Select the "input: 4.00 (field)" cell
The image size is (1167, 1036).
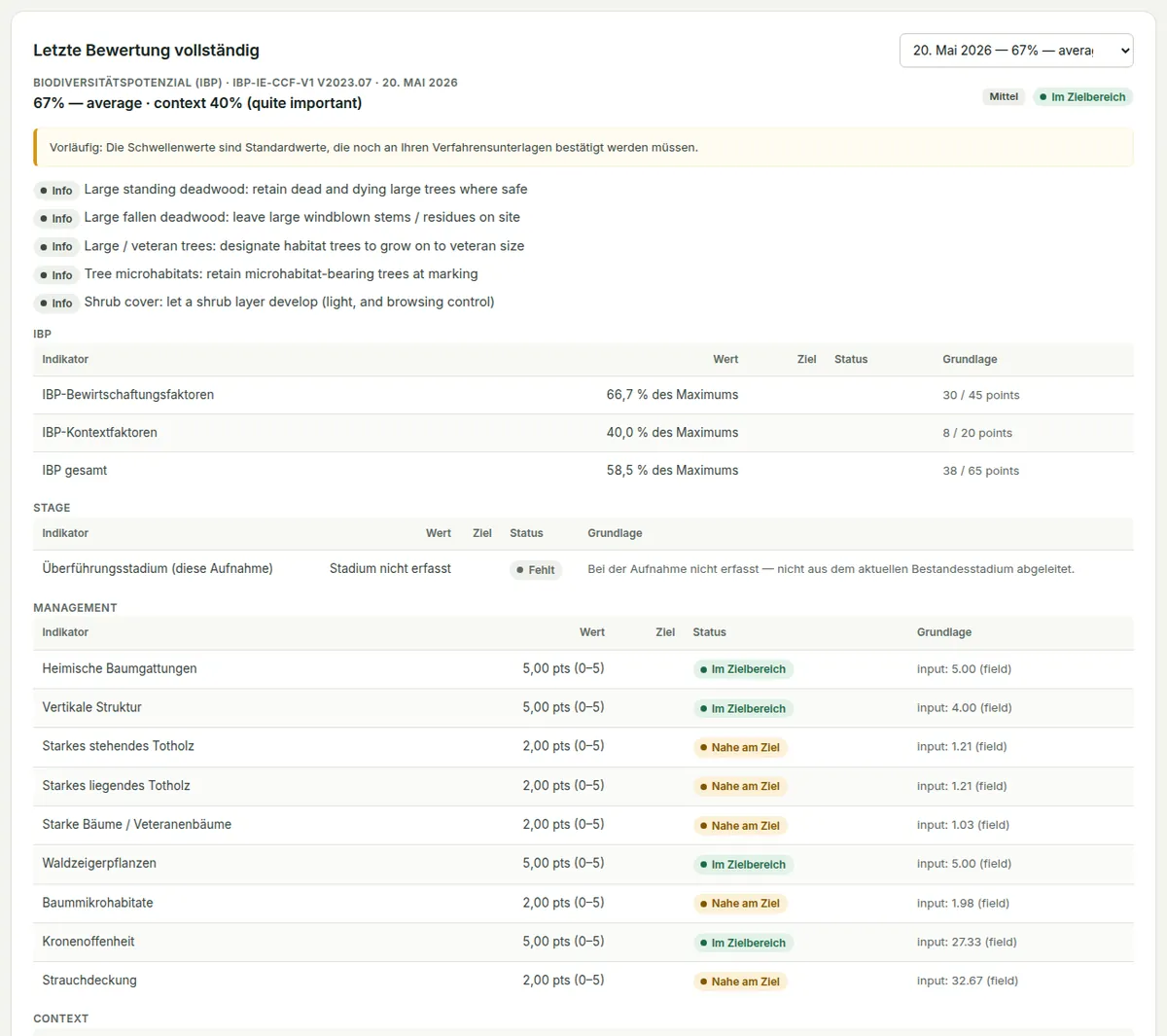[964, 708]
